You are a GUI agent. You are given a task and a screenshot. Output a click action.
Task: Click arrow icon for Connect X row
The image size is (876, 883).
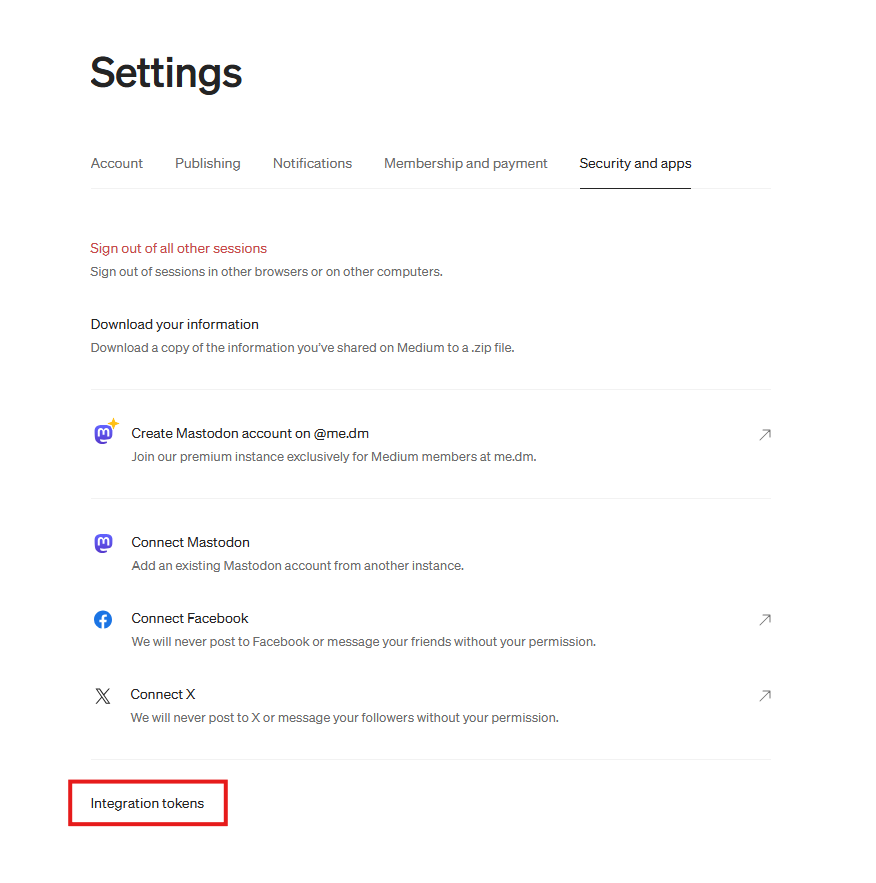[x=764, y=695]
